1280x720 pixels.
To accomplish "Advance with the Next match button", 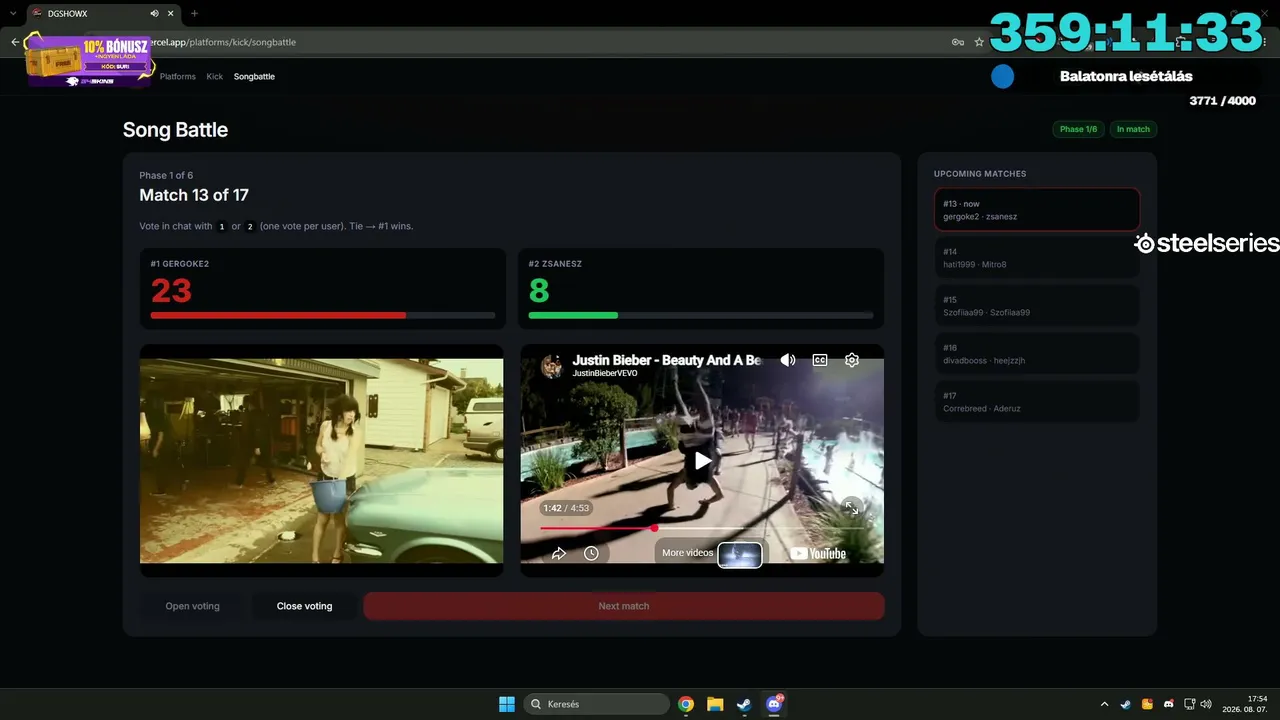I will pos(624,606).
